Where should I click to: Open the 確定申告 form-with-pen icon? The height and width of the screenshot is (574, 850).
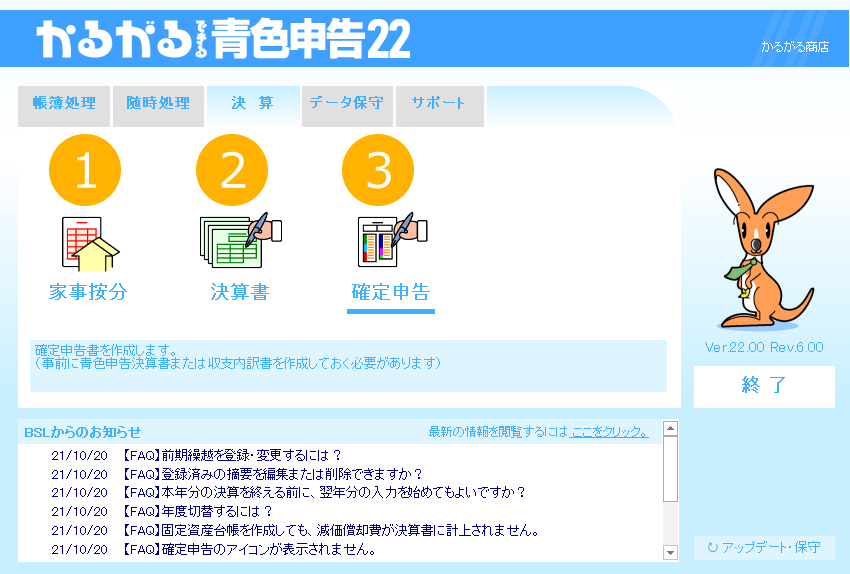pyautogui.click(x=392, y=240)
